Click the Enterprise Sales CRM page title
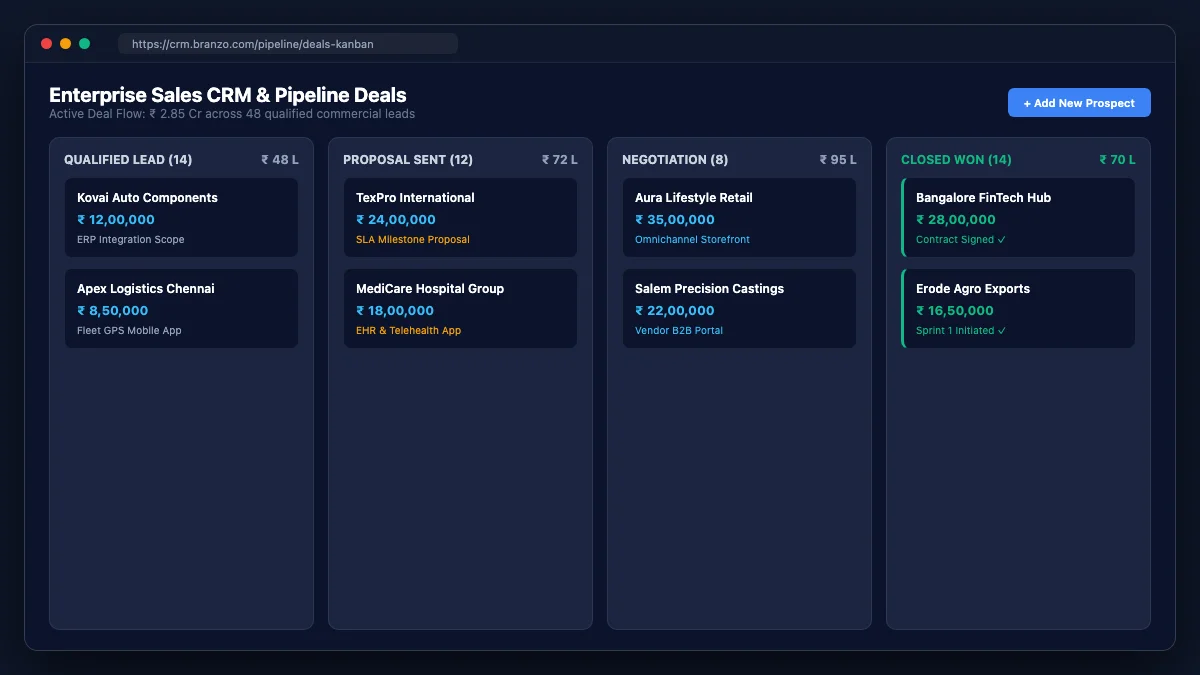The image size is (1200, 675). point(228,95)
